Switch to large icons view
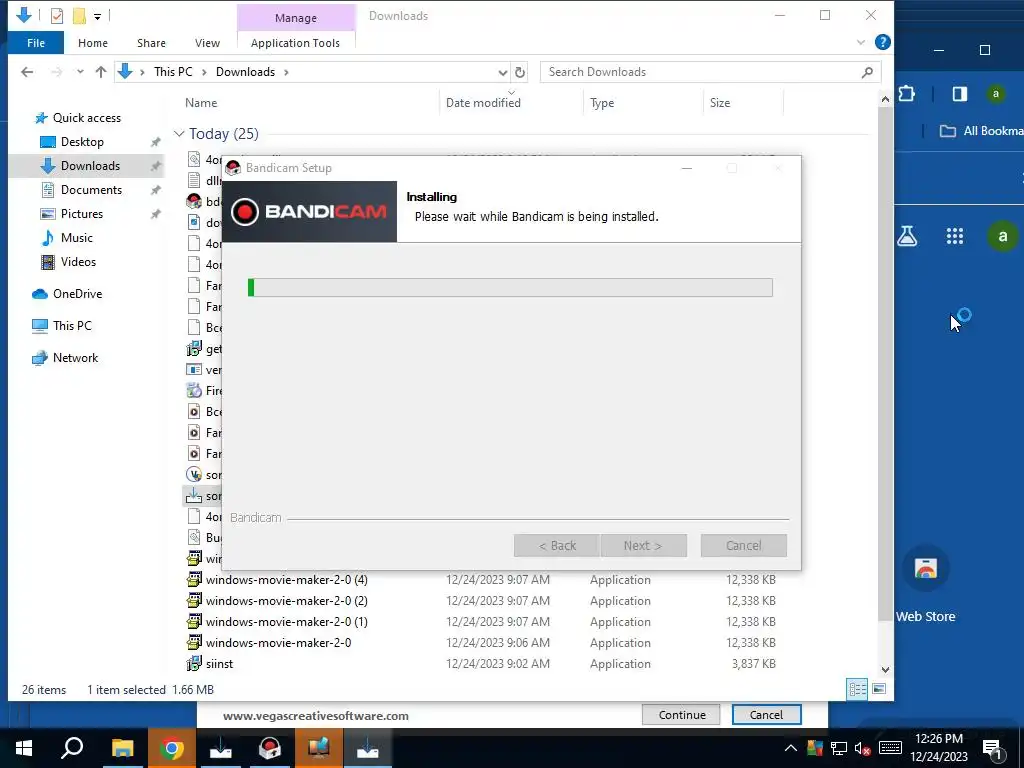Viewport: 1024px width, 768px height. [879, 689]
